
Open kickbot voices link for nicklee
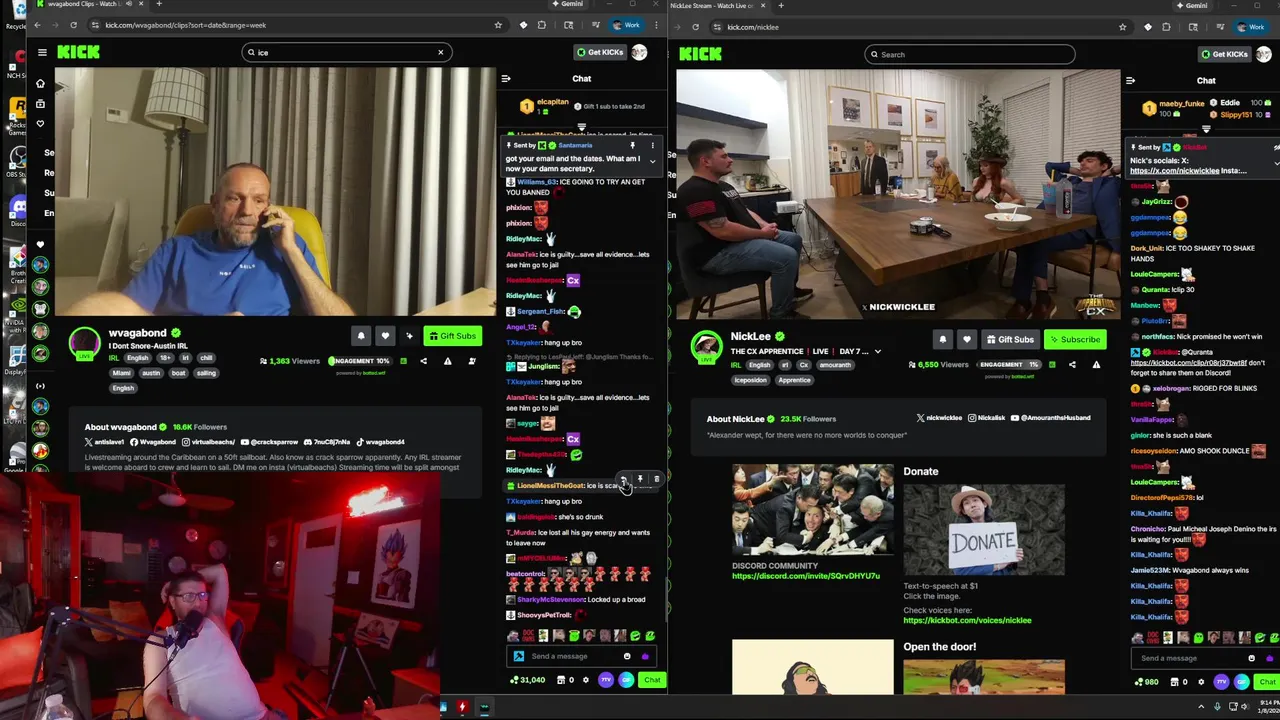pyautogui.click(x=967, y=620)
